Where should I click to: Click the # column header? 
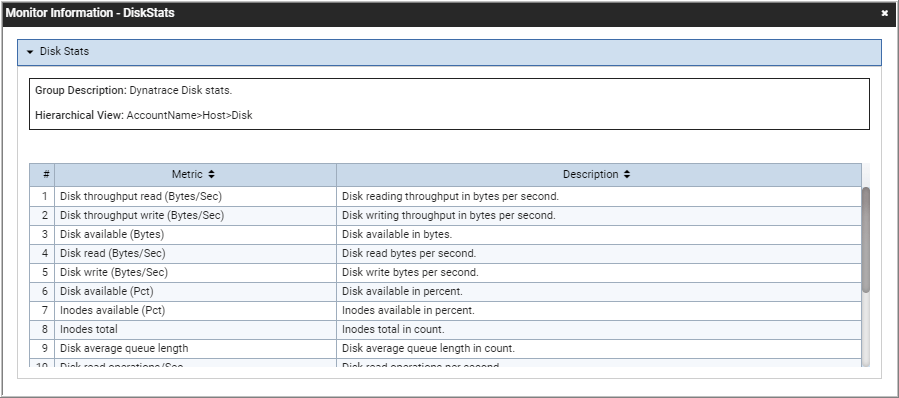tap(42, 174)
